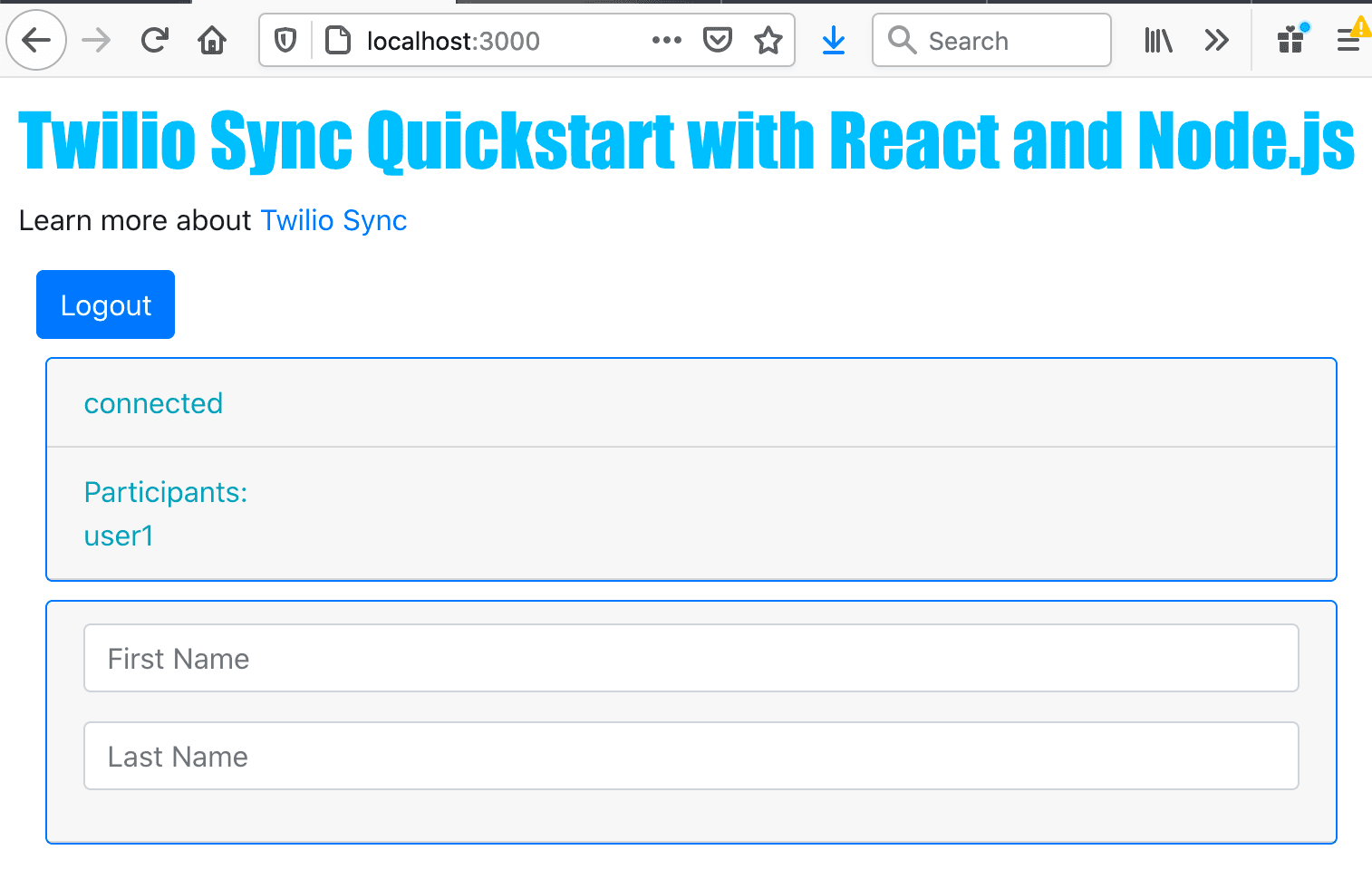
Task: Click the bookmark star icon
Action: tap(768, 40)
